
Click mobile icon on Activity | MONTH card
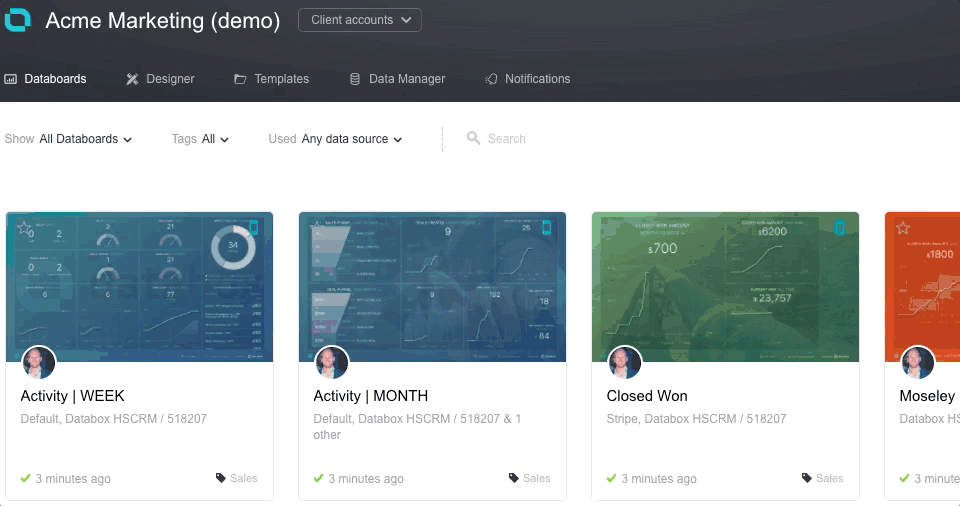547,228
